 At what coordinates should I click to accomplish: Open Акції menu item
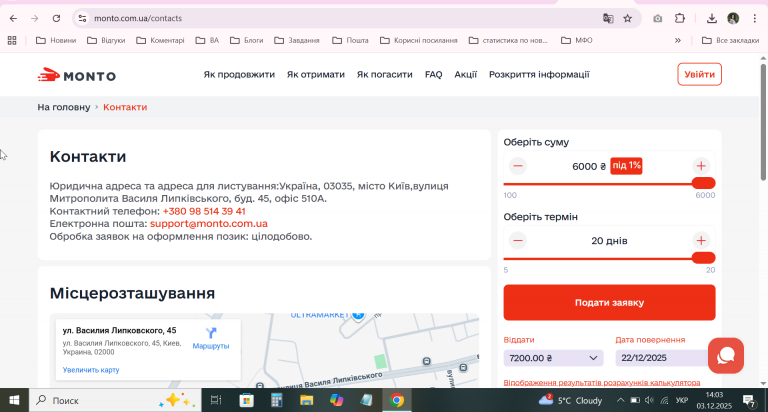point(465,74)
